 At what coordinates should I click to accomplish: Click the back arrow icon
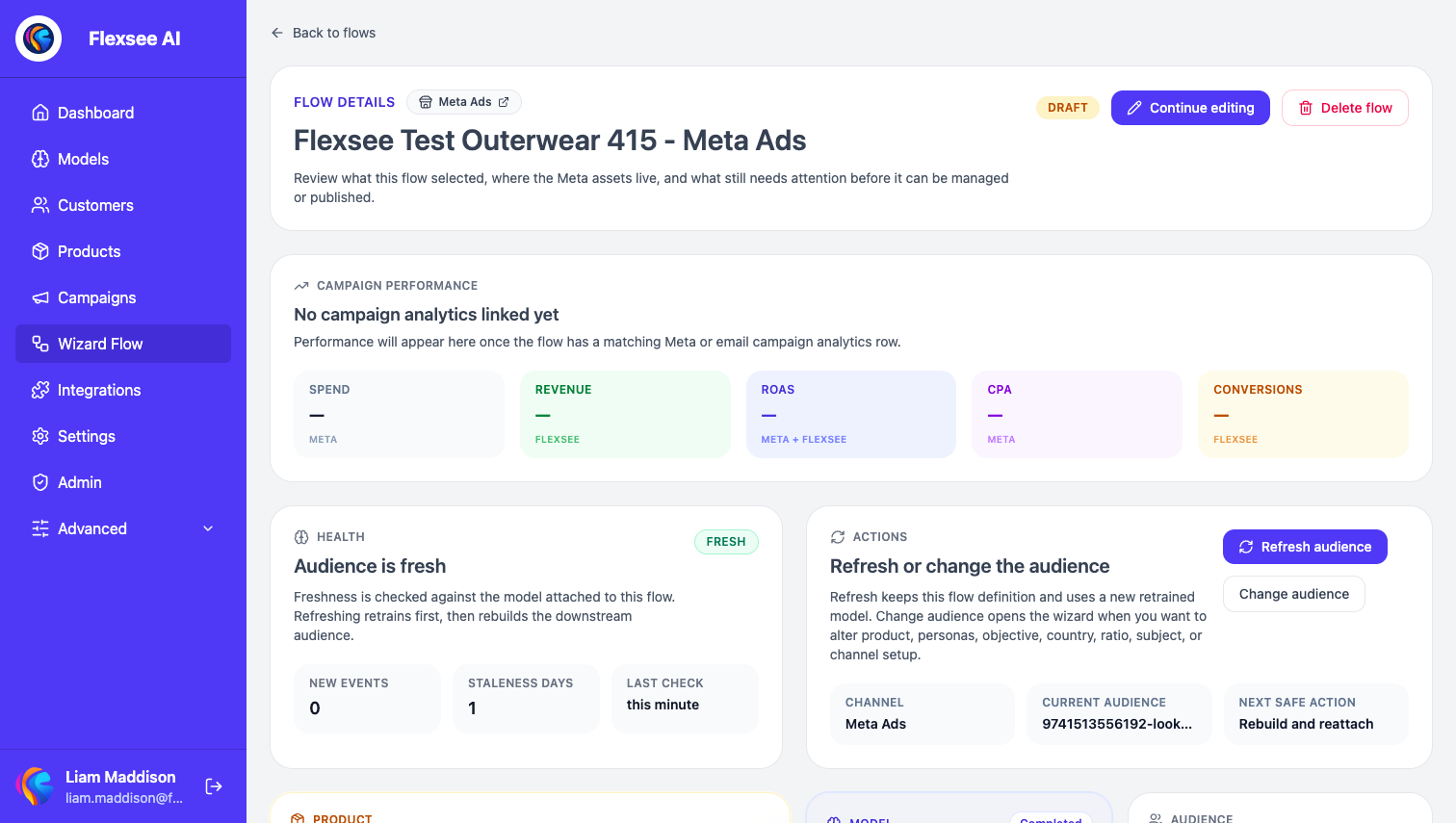click(277, 33)
